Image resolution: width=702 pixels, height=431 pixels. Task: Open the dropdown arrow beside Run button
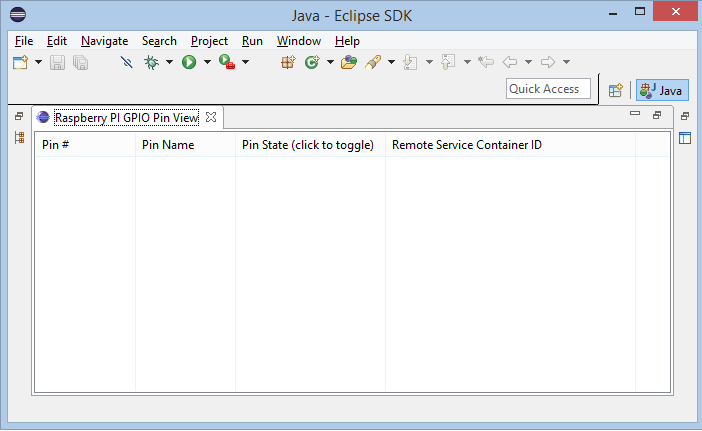(207, 62)
